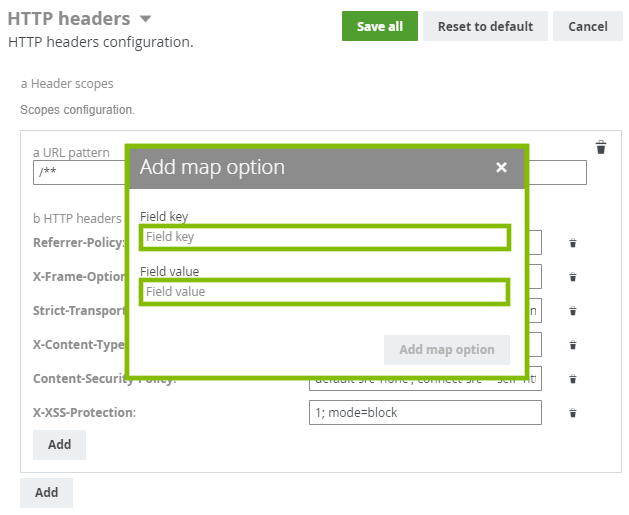629x515 pixels.
Task: Delete the X-Content-Type header row
Action: coord(573,345)
